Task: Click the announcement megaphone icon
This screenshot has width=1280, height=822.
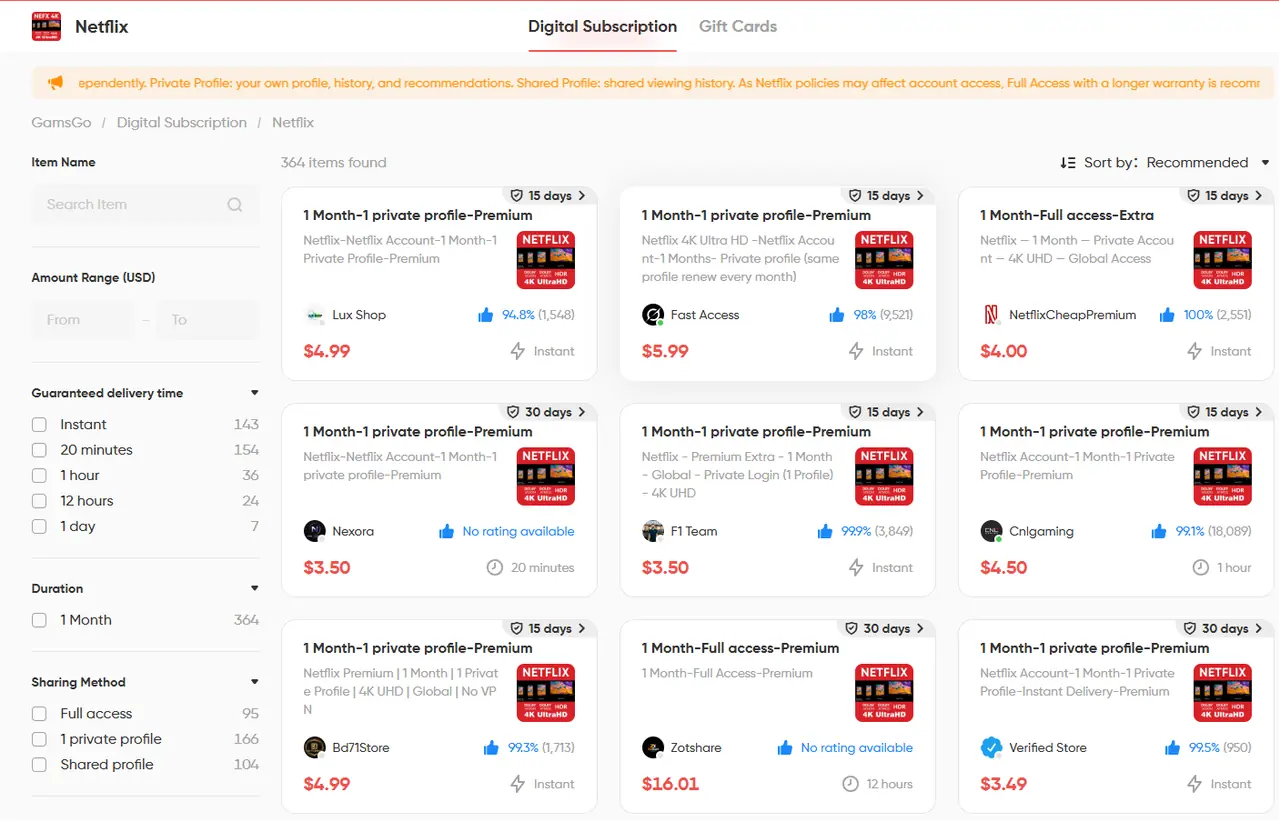Action: [x=56, y=83]
